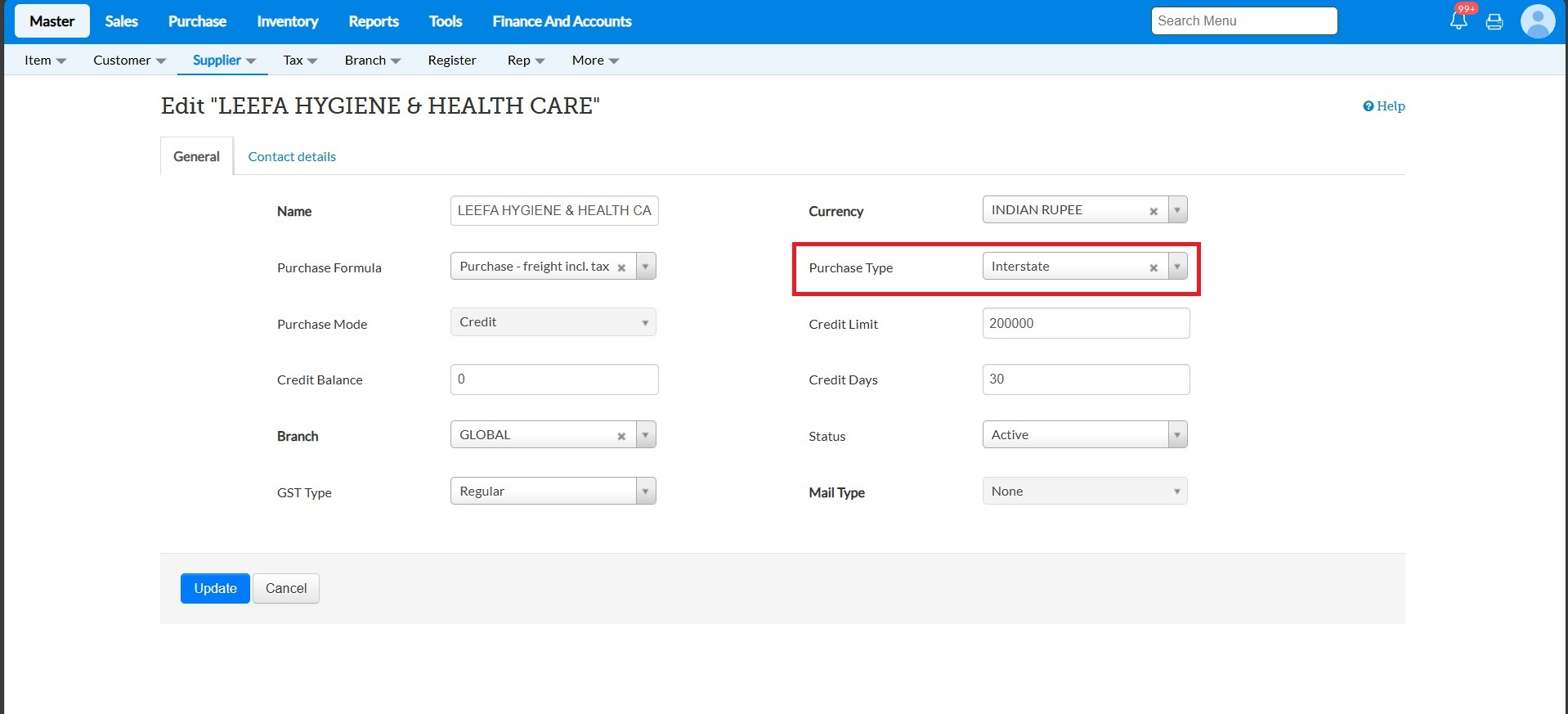Clear the GLOBAL branch selection
Image resolution: width=1568 pixels, height=714 pixels.
(x=621, y=436)
